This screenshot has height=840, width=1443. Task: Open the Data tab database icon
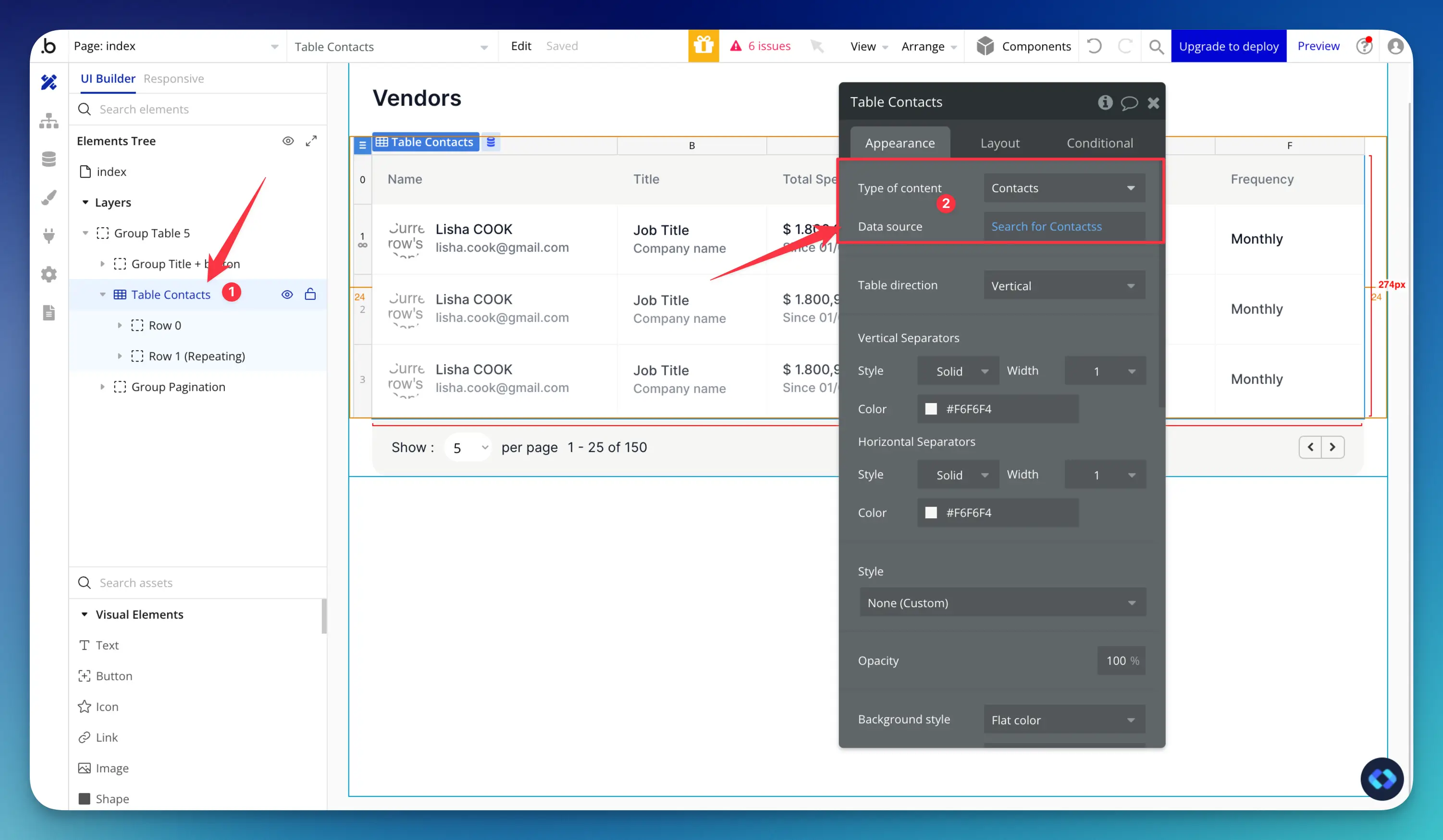pos(49,159)
